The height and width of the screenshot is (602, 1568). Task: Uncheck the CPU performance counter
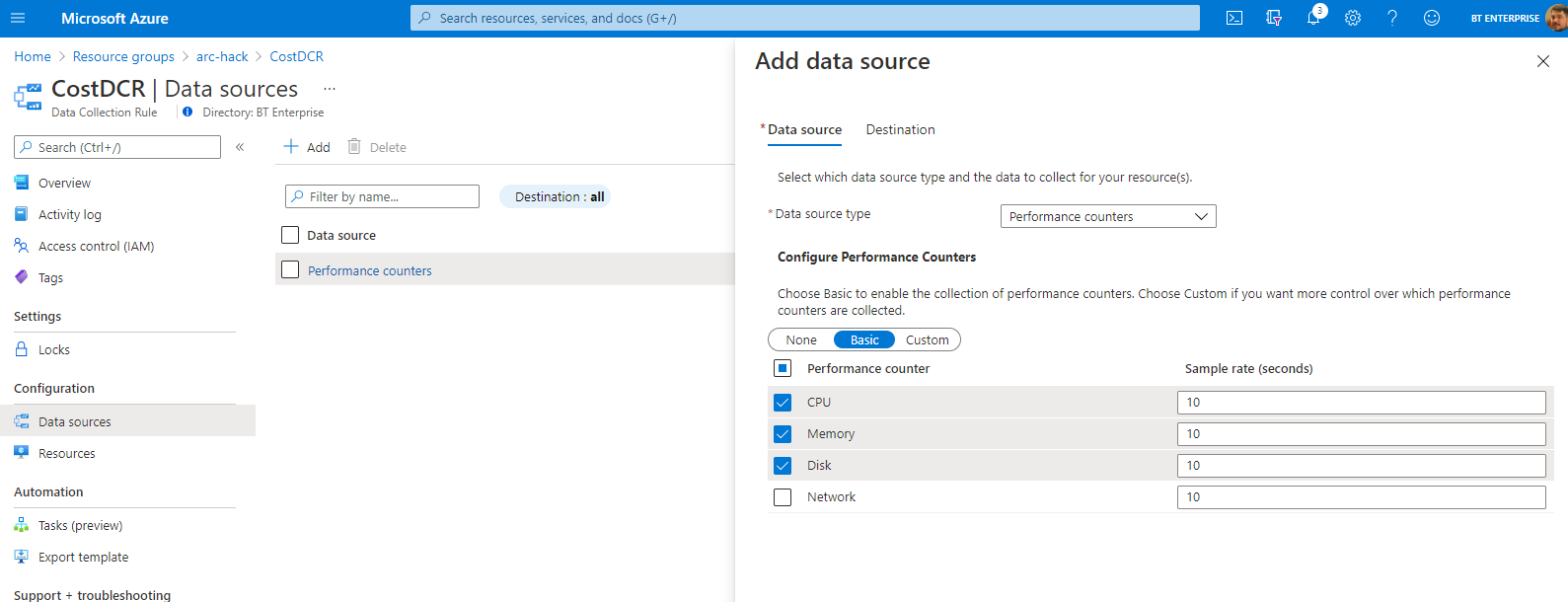point(783,403)
